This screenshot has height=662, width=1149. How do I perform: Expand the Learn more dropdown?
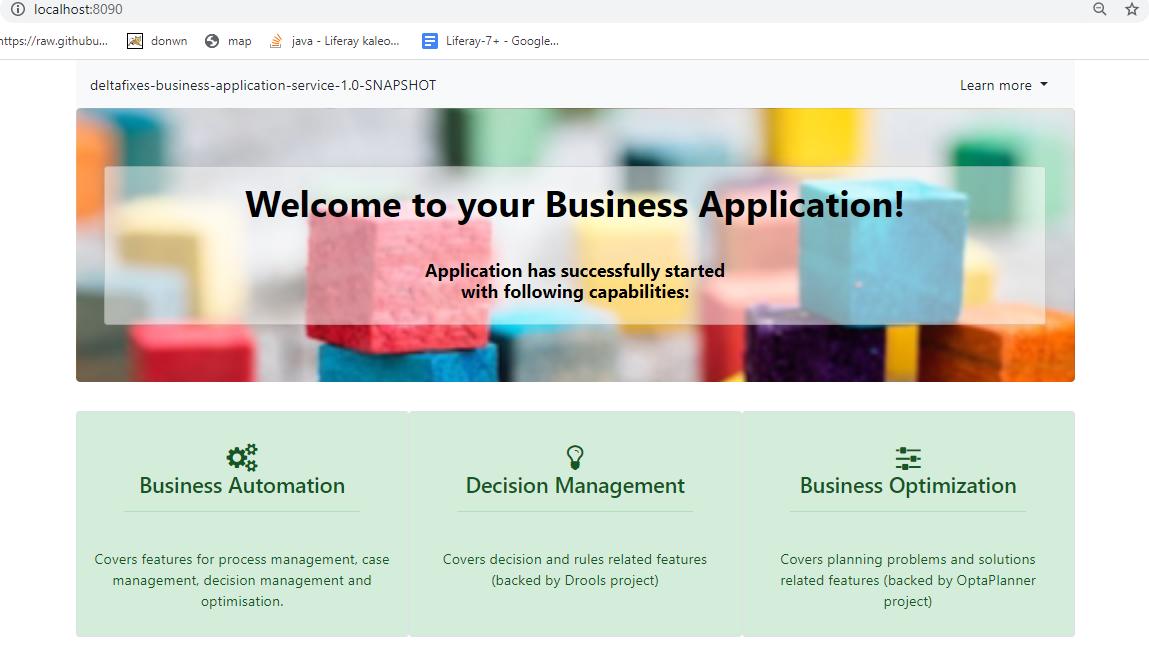pyautogui.click(x=1003, y=85)
